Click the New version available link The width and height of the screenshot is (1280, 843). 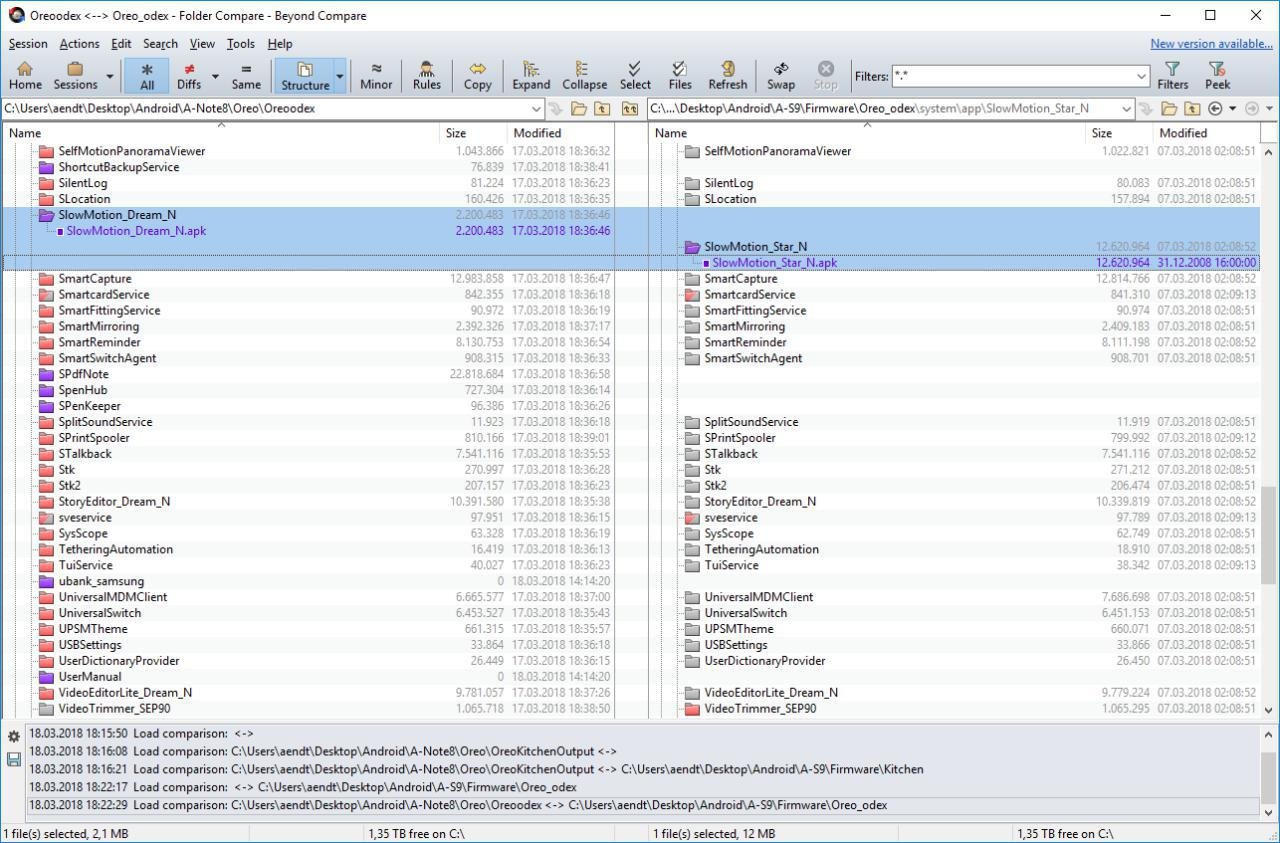pyautogui.click(x=1211, y=44)
